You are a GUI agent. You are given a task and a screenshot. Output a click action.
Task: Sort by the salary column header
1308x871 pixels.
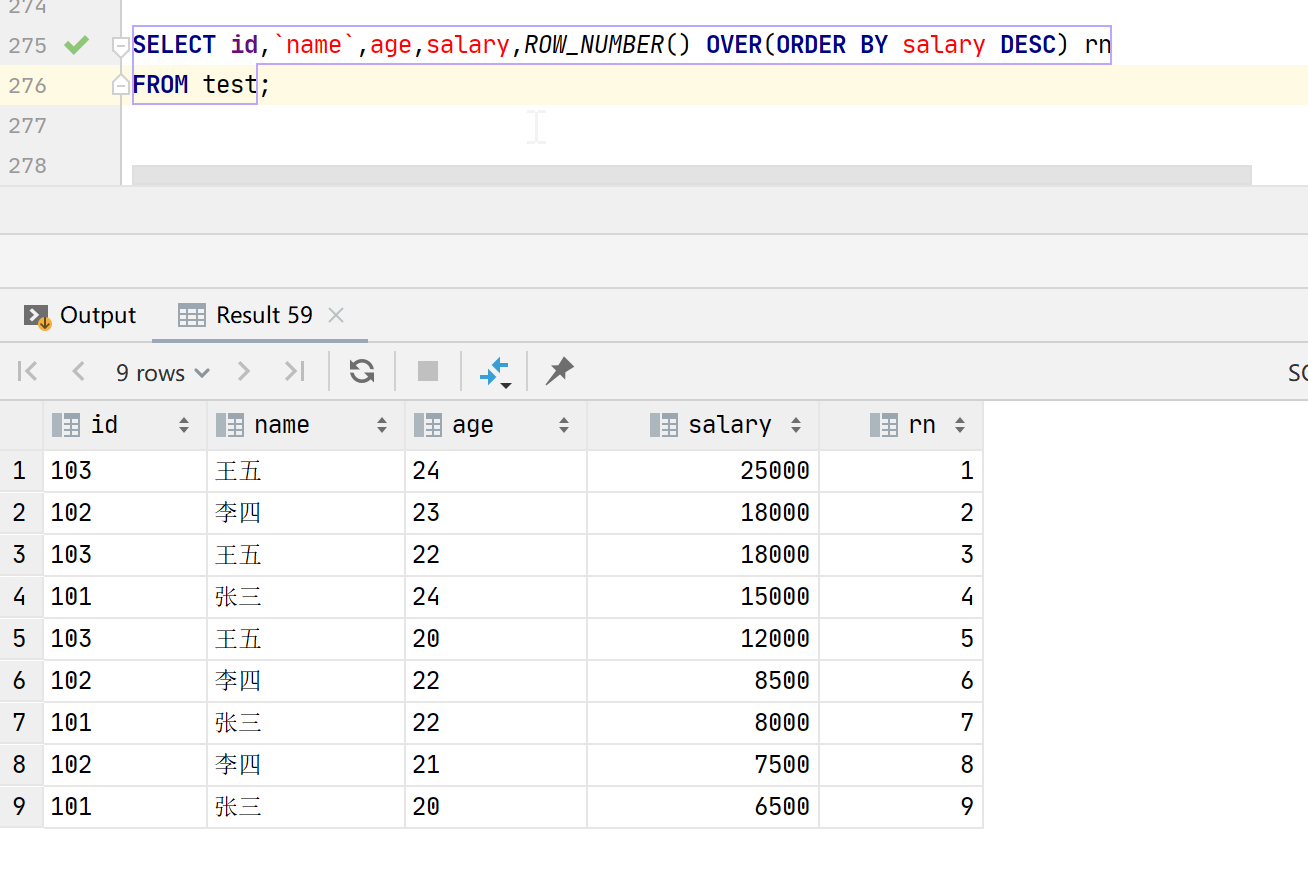[x=729, y=425]
